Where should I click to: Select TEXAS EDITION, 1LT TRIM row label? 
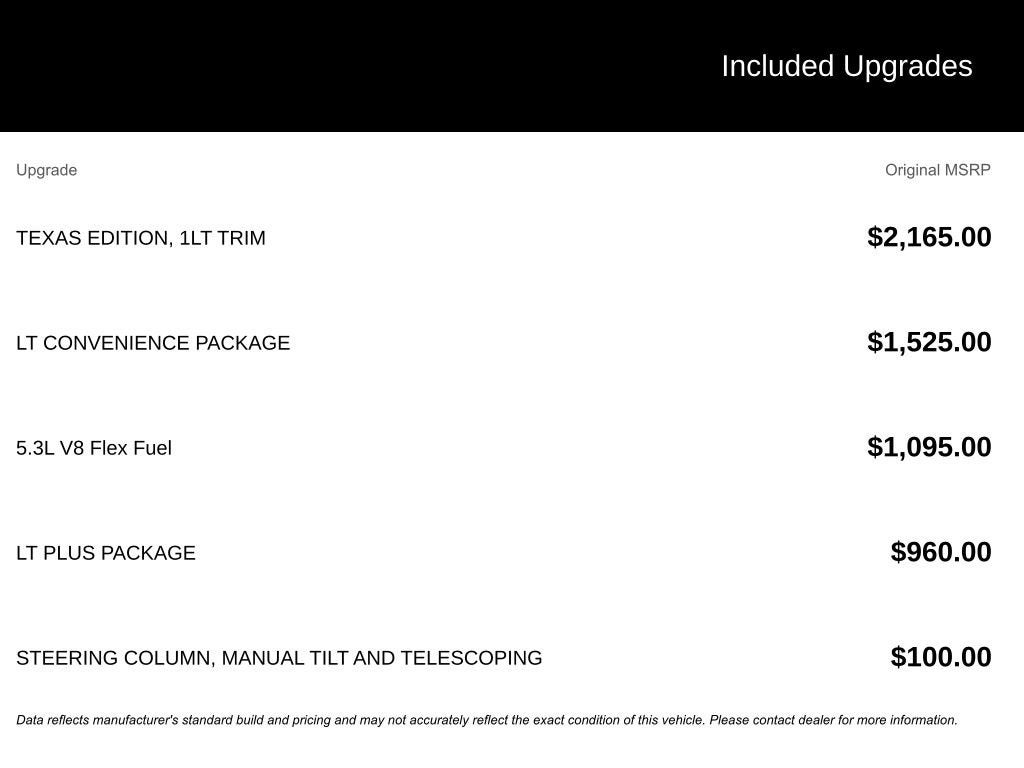coord(141,238)
